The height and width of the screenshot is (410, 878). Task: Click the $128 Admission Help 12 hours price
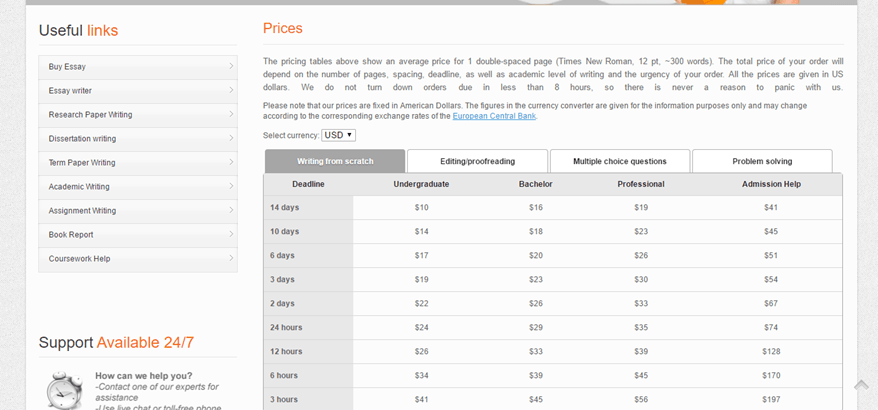[771, 352]
